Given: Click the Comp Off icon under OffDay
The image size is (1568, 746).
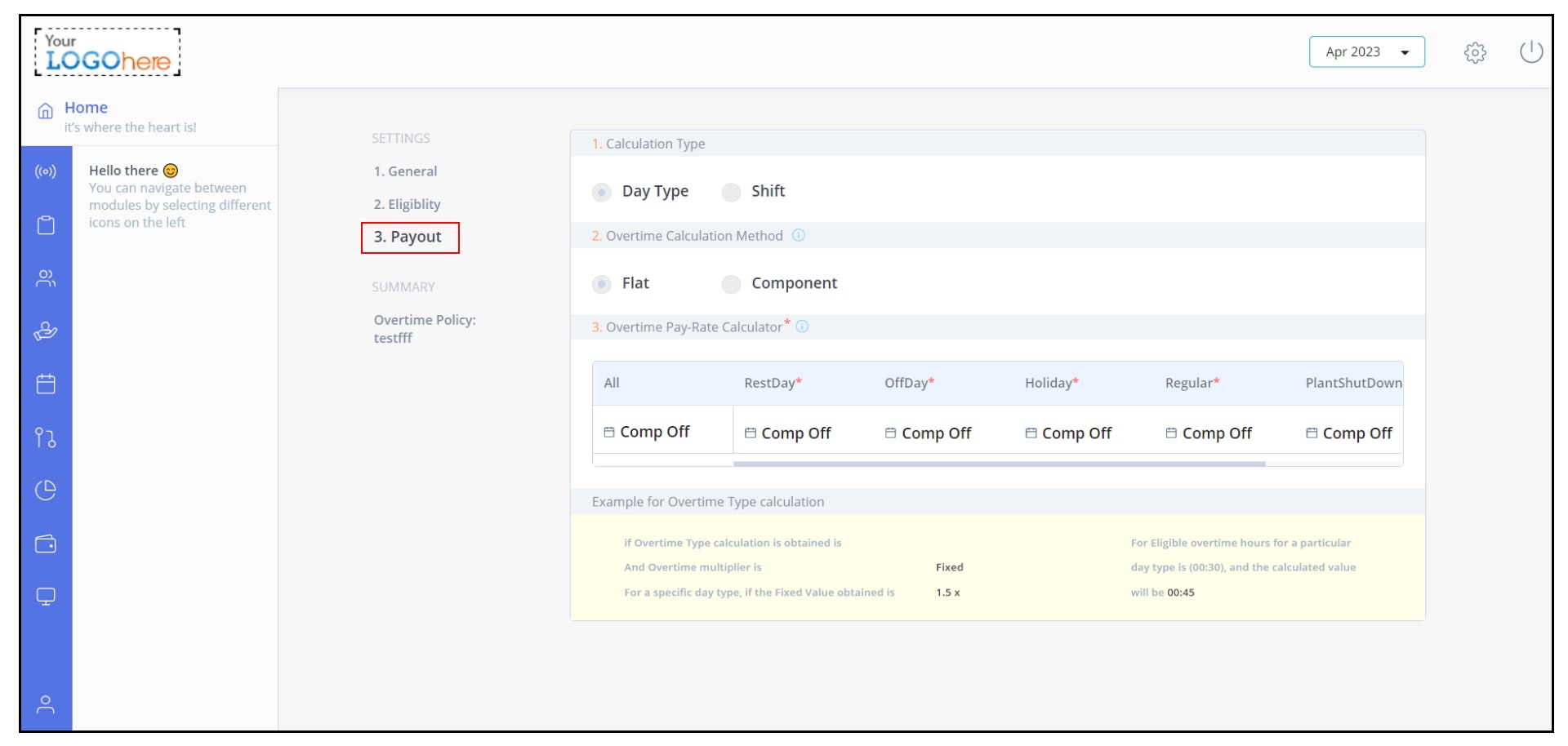Looking at the screenshot, I should coord(891,433).
